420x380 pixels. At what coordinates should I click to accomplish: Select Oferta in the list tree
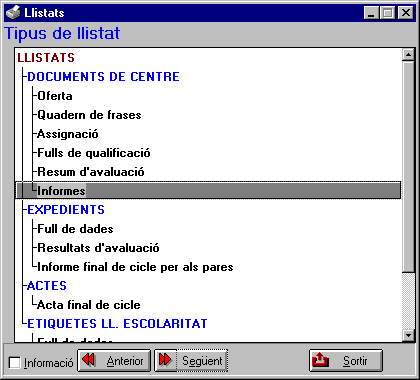click(55, 96)
